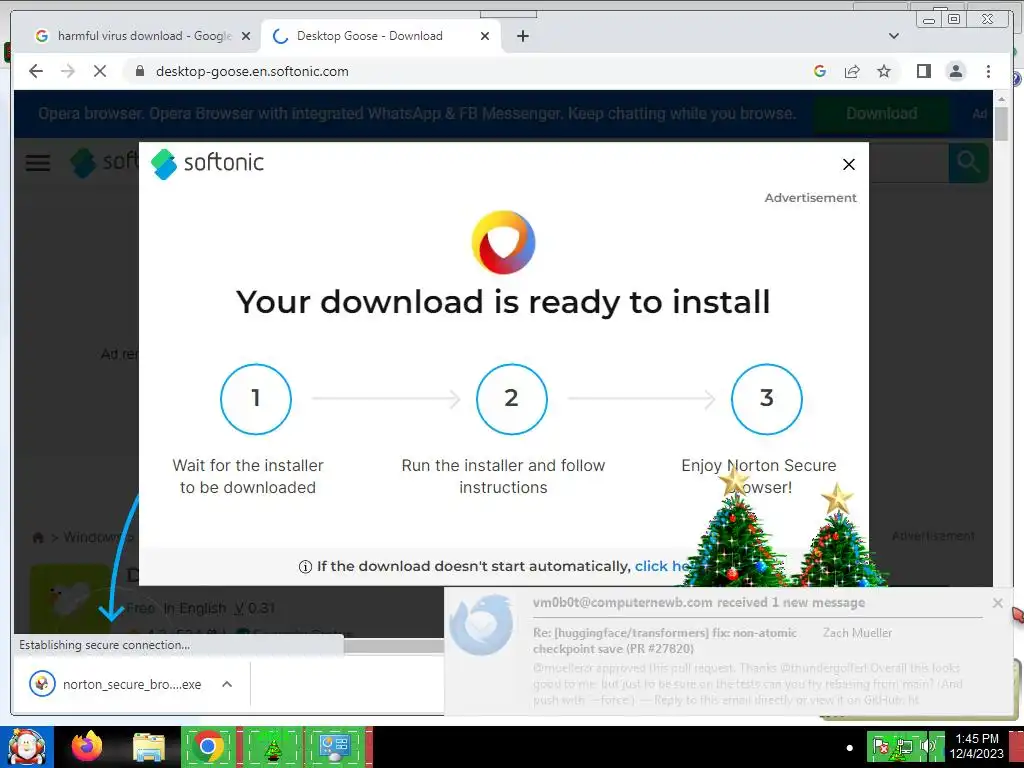Open the taskbar clock showing 1:45 PM
Screen dimensions: 1024x768
pos(977,746)
